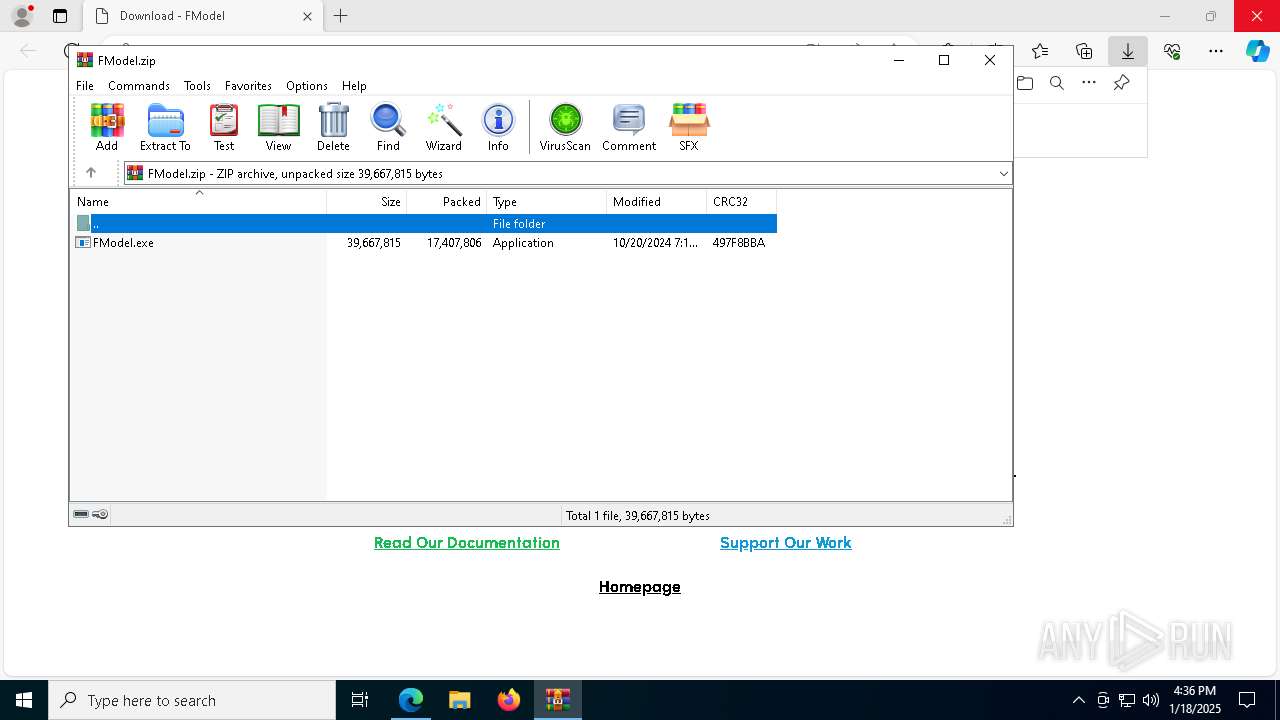
Task: Open the browser Settings and more menu
Action: (x=1216, y=51)
